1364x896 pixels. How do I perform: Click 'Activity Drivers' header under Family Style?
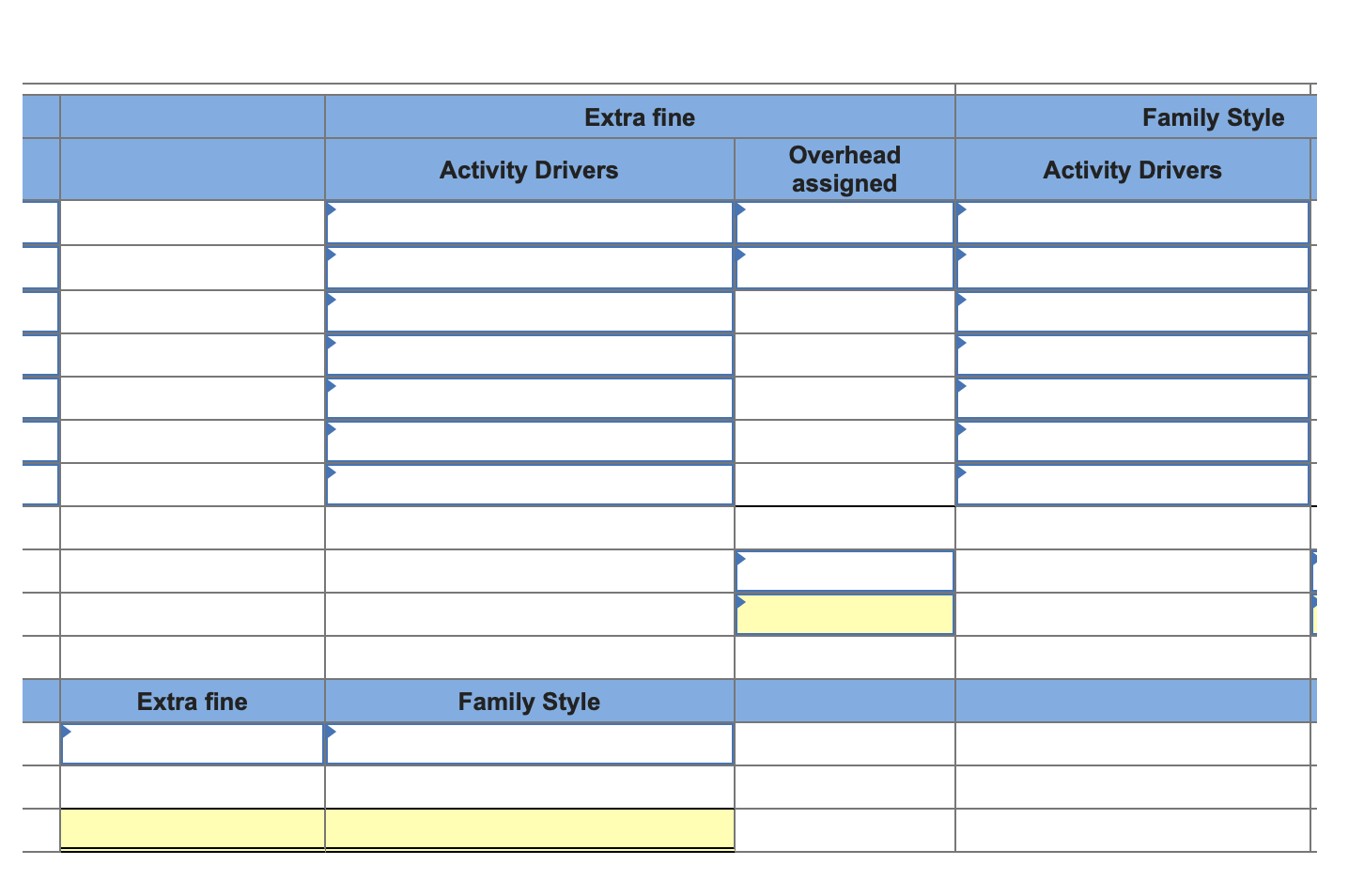[x=1133, y=170]
